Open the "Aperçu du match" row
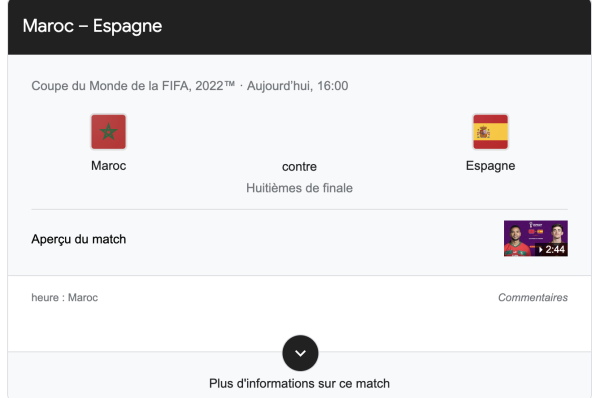600x398 pixels. click(299, 239)
